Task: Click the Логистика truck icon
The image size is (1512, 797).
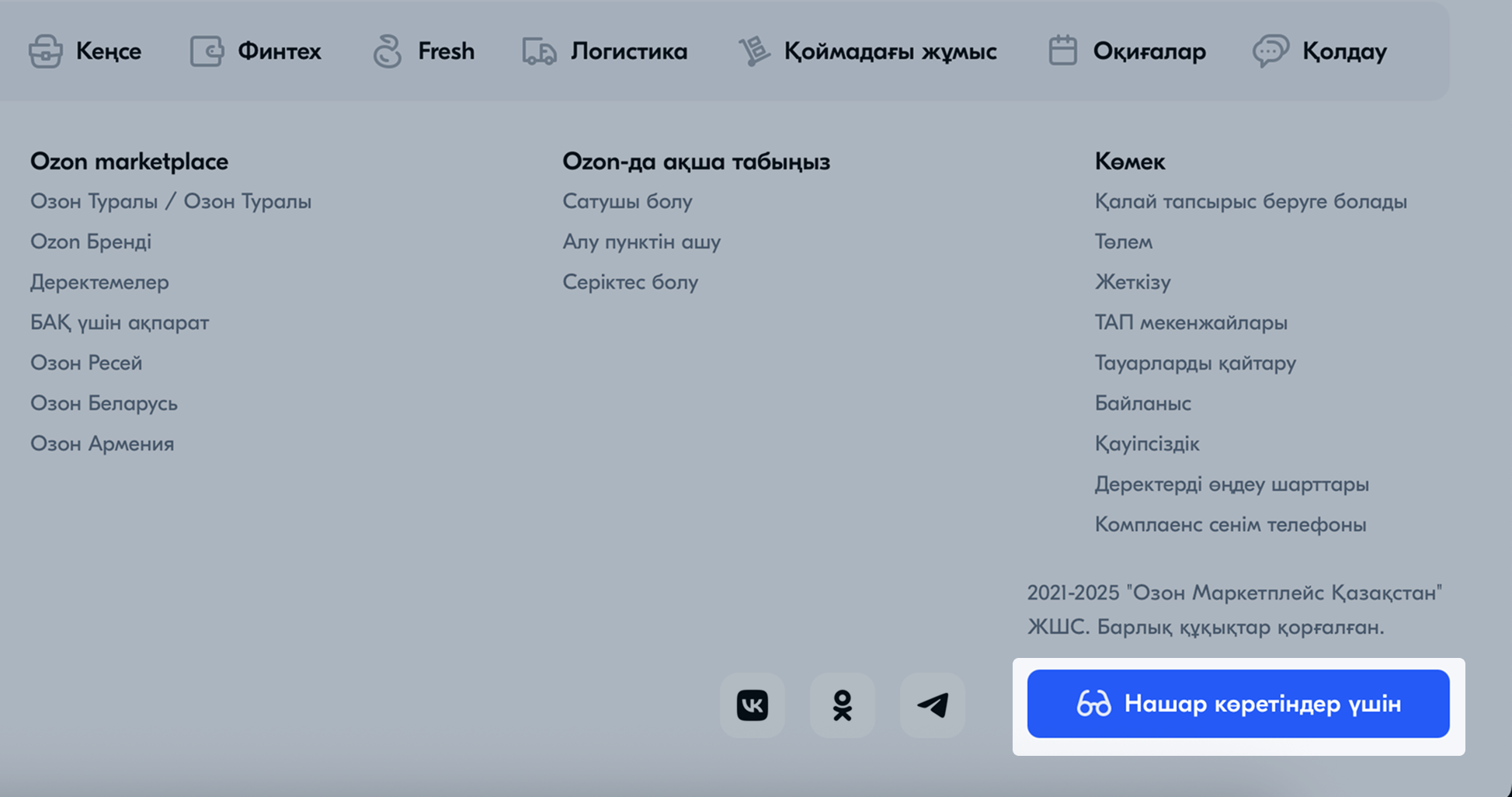Action: (x=540, y=51)
